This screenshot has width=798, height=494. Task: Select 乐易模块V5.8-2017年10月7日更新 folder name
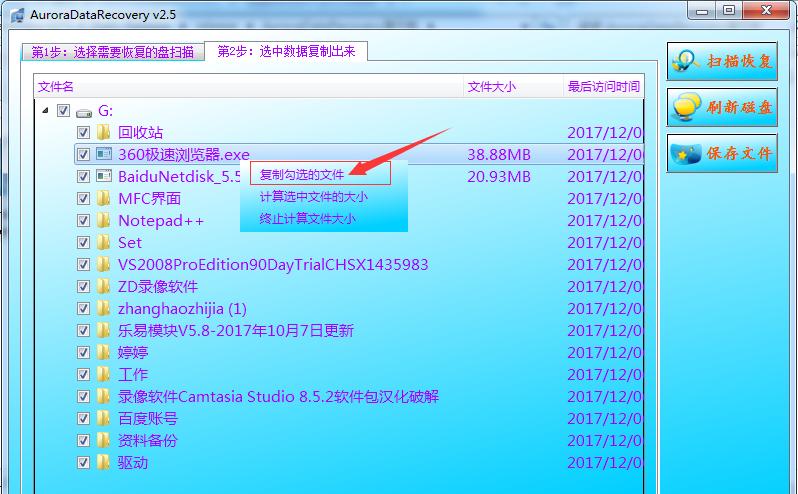click(x=236, y=331)
